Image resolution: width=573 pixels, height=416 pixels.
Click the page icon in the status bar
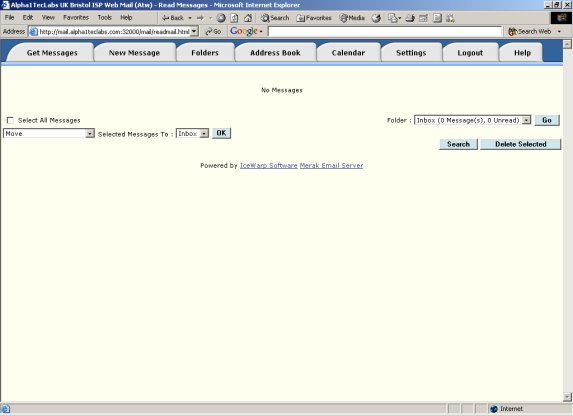tap(5, 409)
